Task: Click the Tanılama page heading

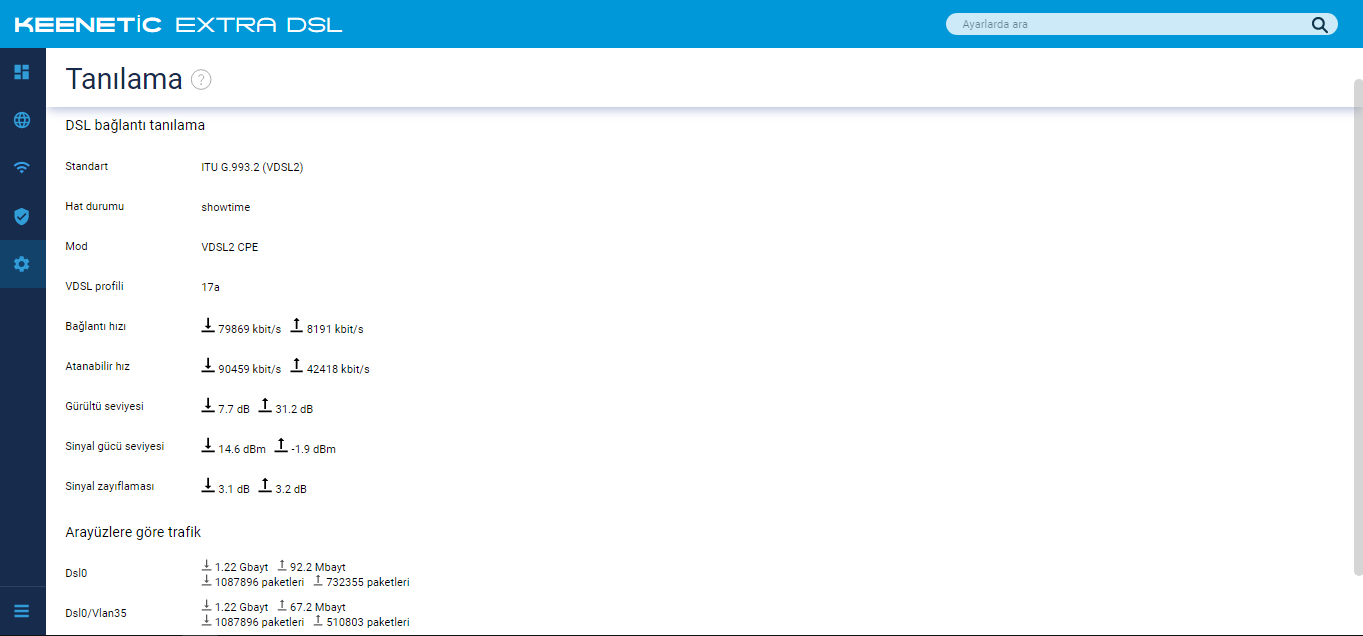Action: click(124, 79)
